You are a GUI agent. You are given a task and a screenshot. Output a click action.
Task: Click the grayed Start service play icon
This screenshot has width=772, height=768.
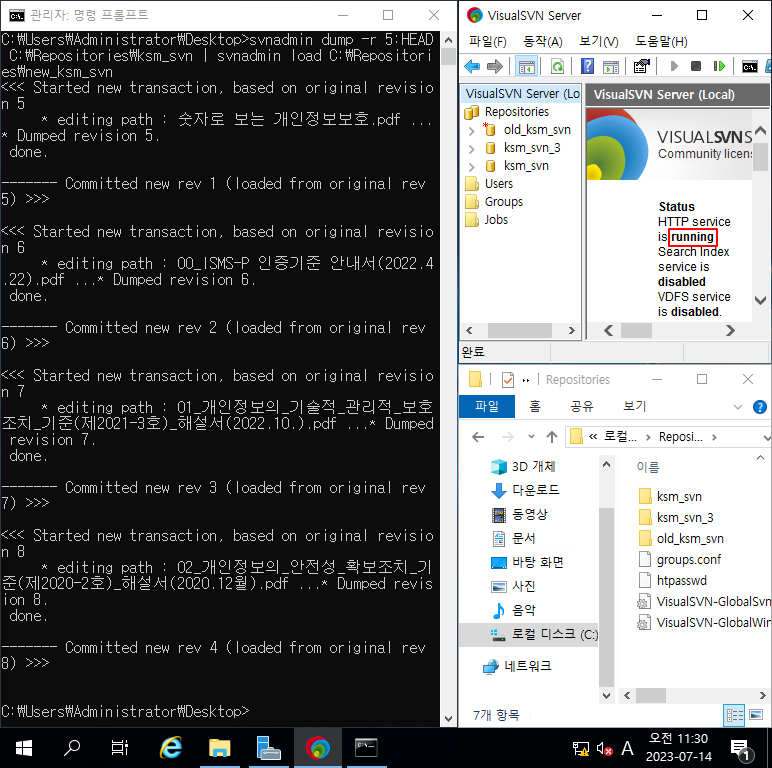[x=674, y=66]
